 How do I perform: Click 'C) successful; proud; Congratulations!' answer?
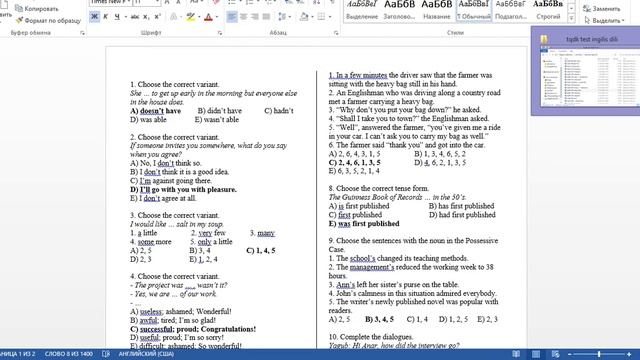click(193, 329)
